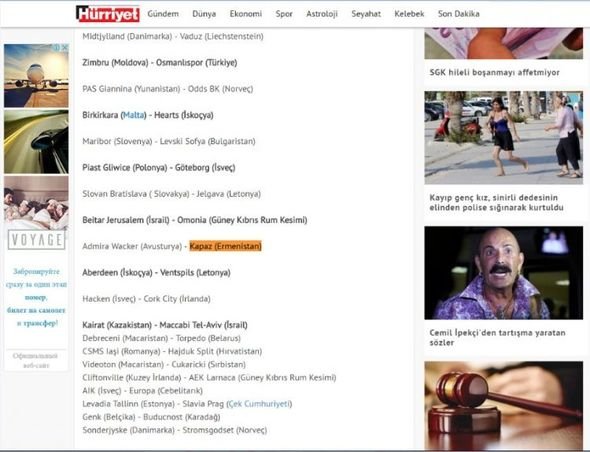Open the Spor section
590x452 pixels.
(x=284, y=14)
